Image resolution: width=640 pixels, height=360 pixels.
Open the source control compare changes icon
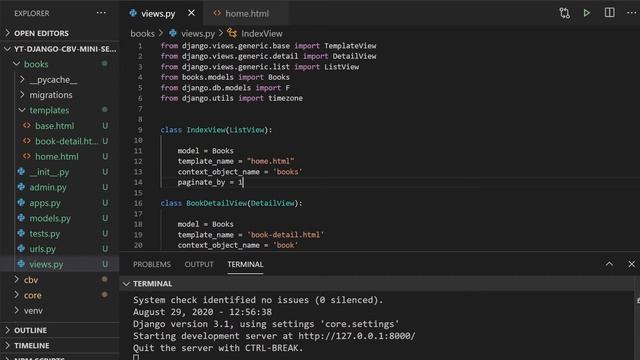[564, 13]
